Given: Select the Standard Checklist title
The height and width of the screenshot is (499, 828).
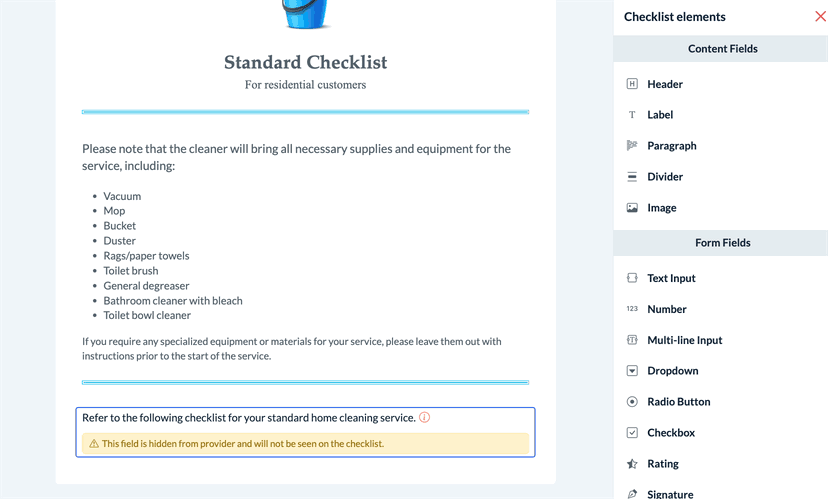Looking at the screenshot, I should point(305,62).
